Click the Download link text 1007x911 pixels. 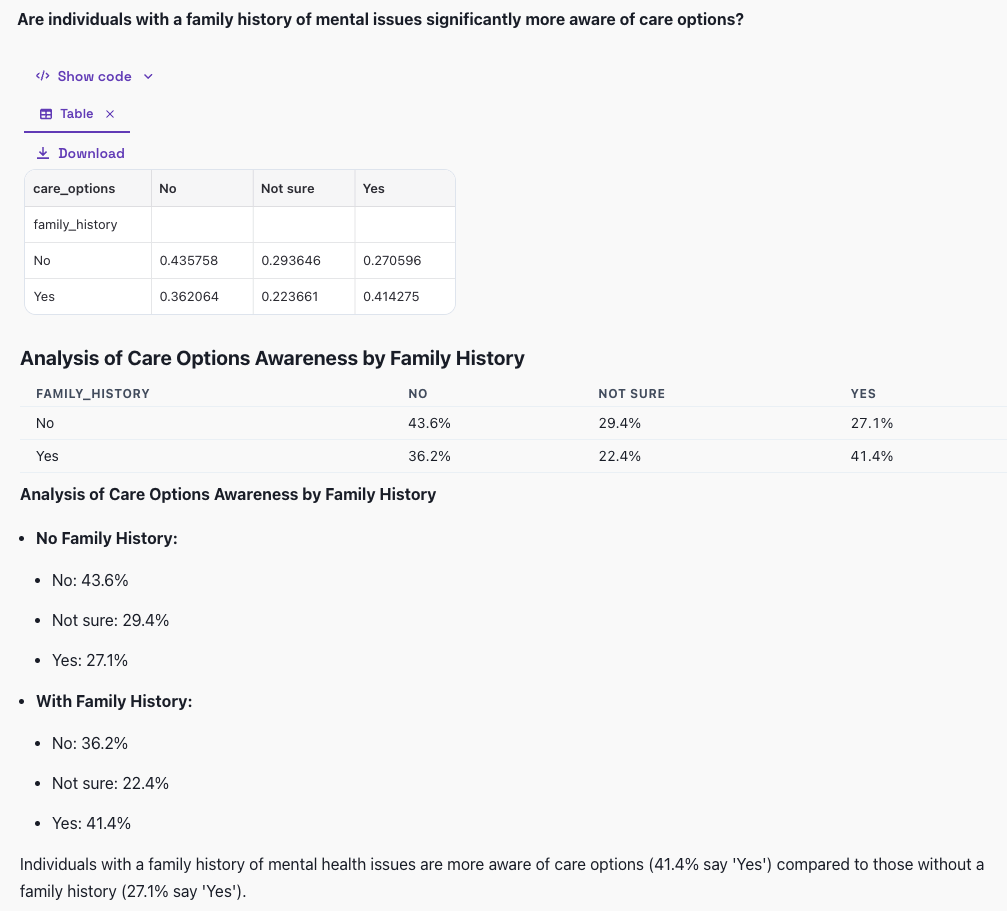[91, 153]
